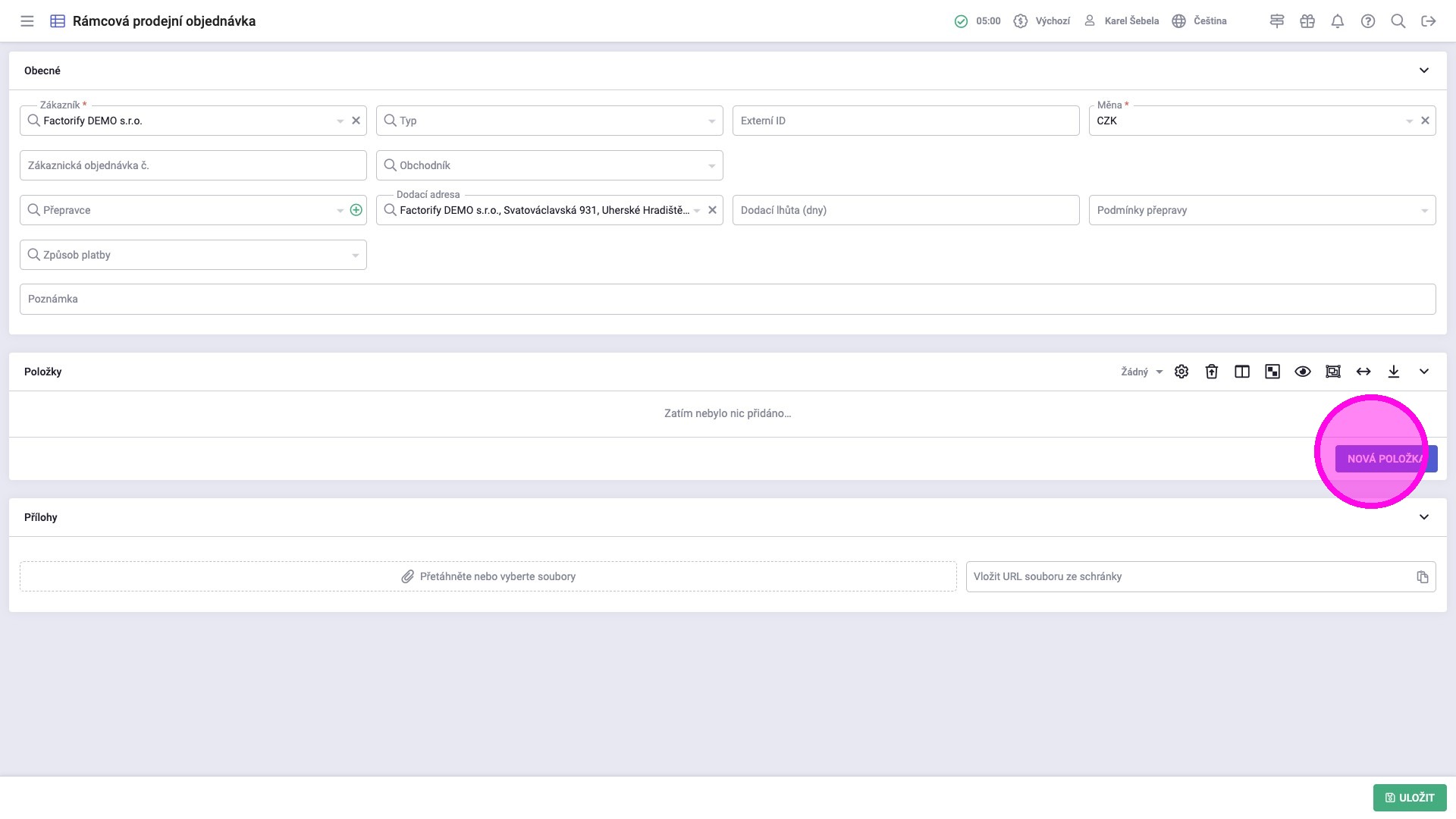Image resolution: width=1456 pixels, height=819 pixels.
Task: Click the NOVÁ POLOŽKA button
Action: click(x=1385, y=459)
